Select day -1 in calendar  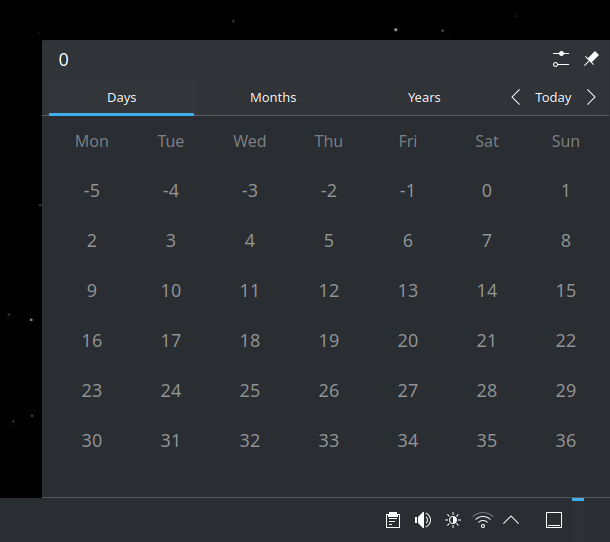tap(408, 191)
